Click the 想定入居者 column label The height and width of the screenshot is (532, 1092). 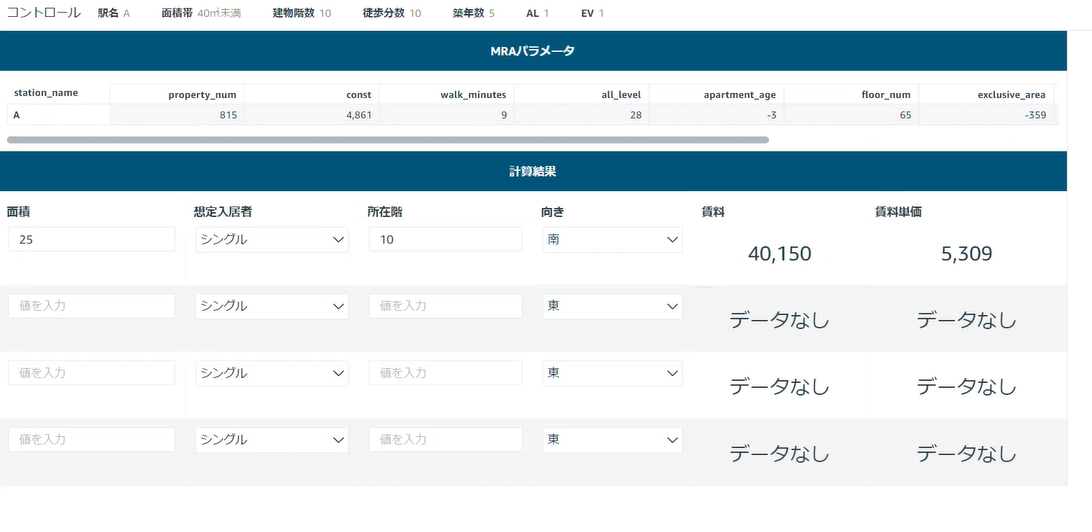223,212
